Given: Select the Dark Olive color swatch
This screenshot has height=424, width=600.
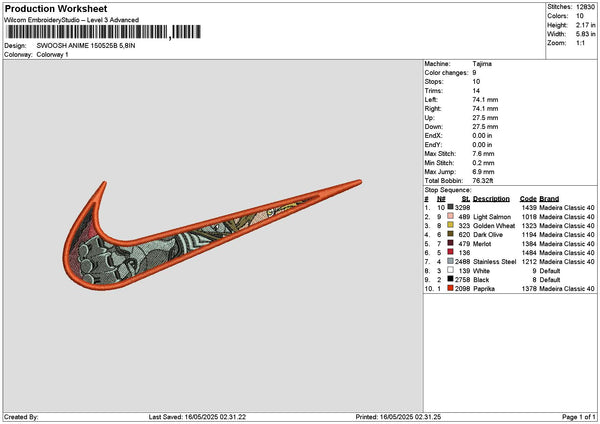Looking at the screenshot, I should click(x=450, y=234).
